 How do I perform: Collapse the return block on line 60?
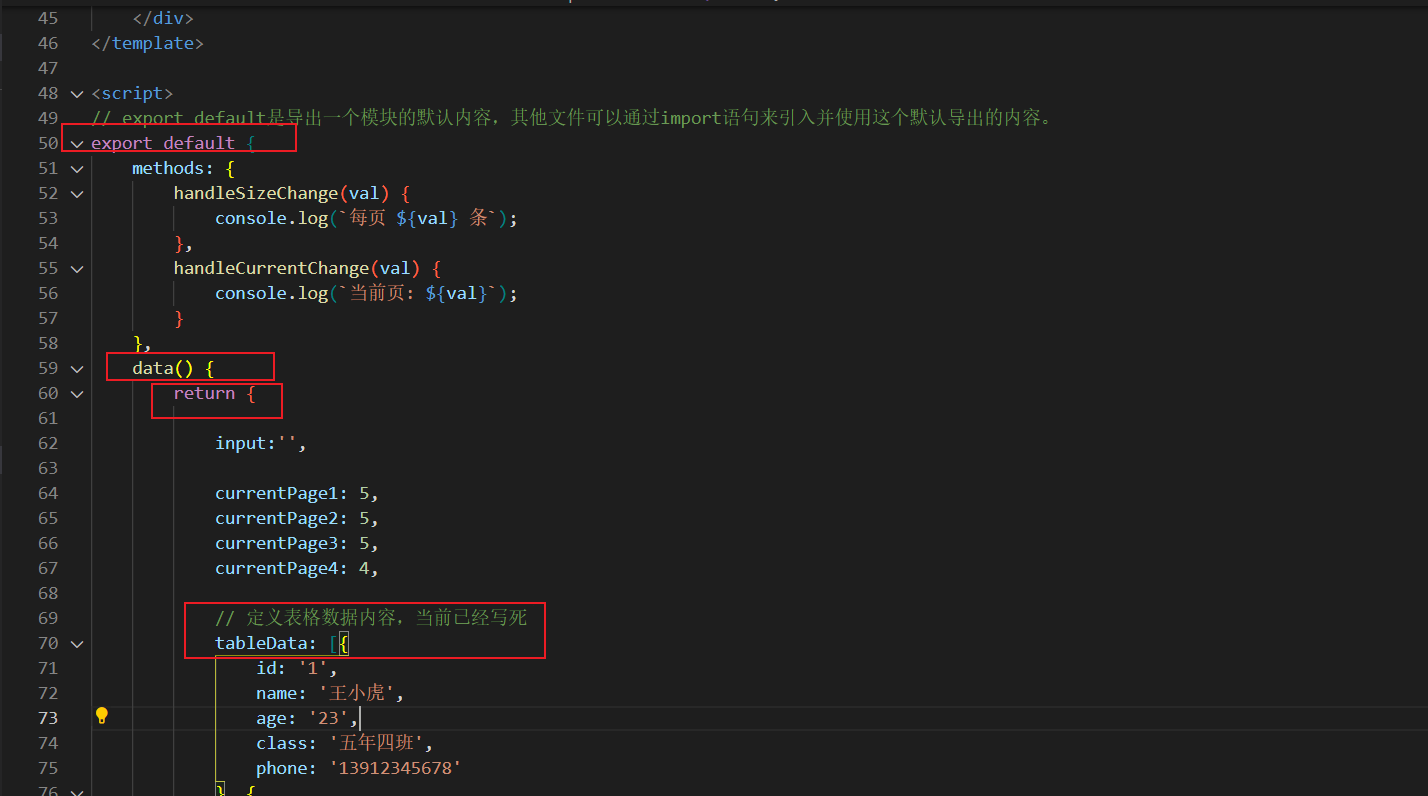(x=77, y=393)
